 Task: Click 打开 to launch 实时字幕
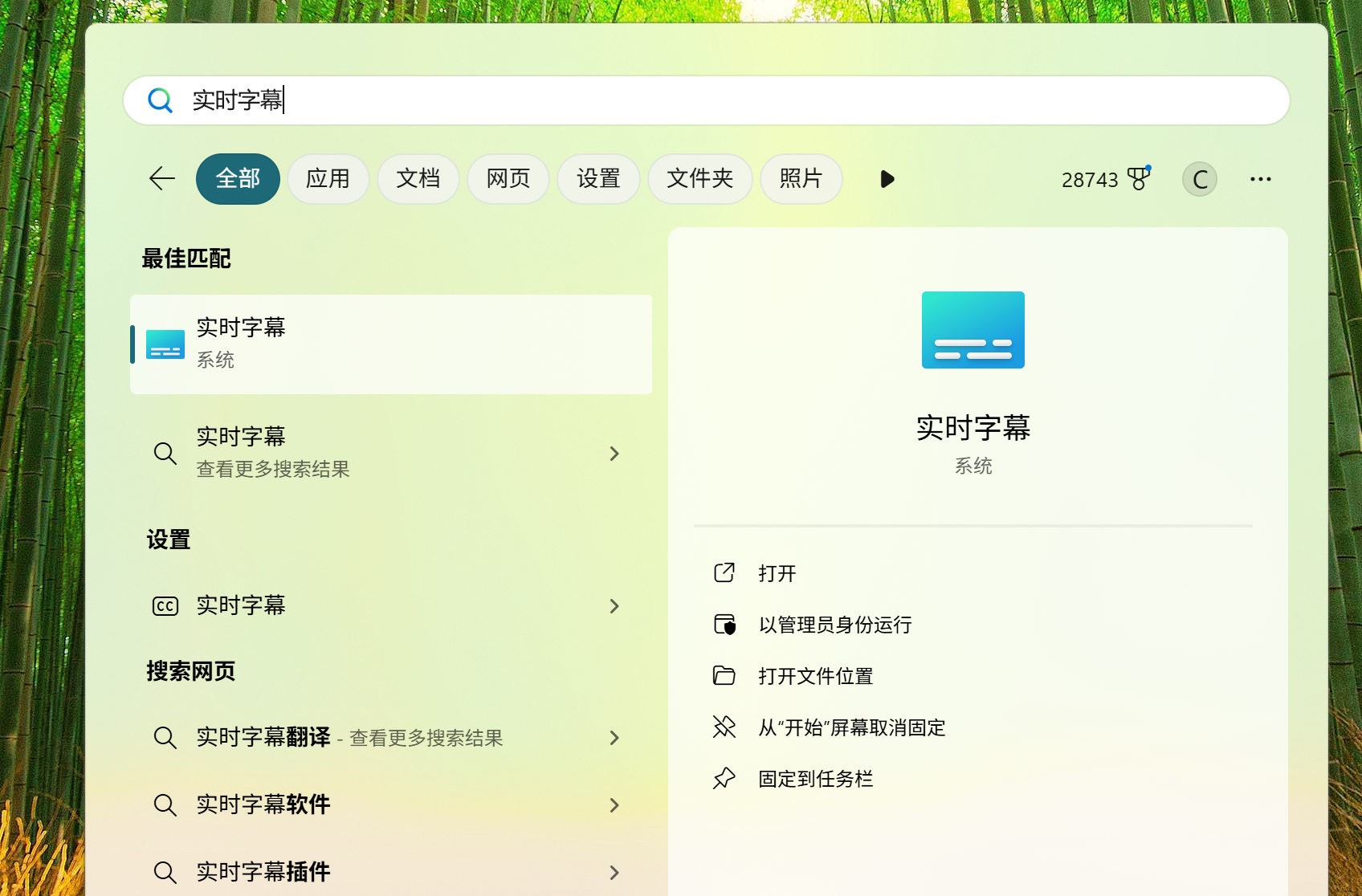(777, 573)
